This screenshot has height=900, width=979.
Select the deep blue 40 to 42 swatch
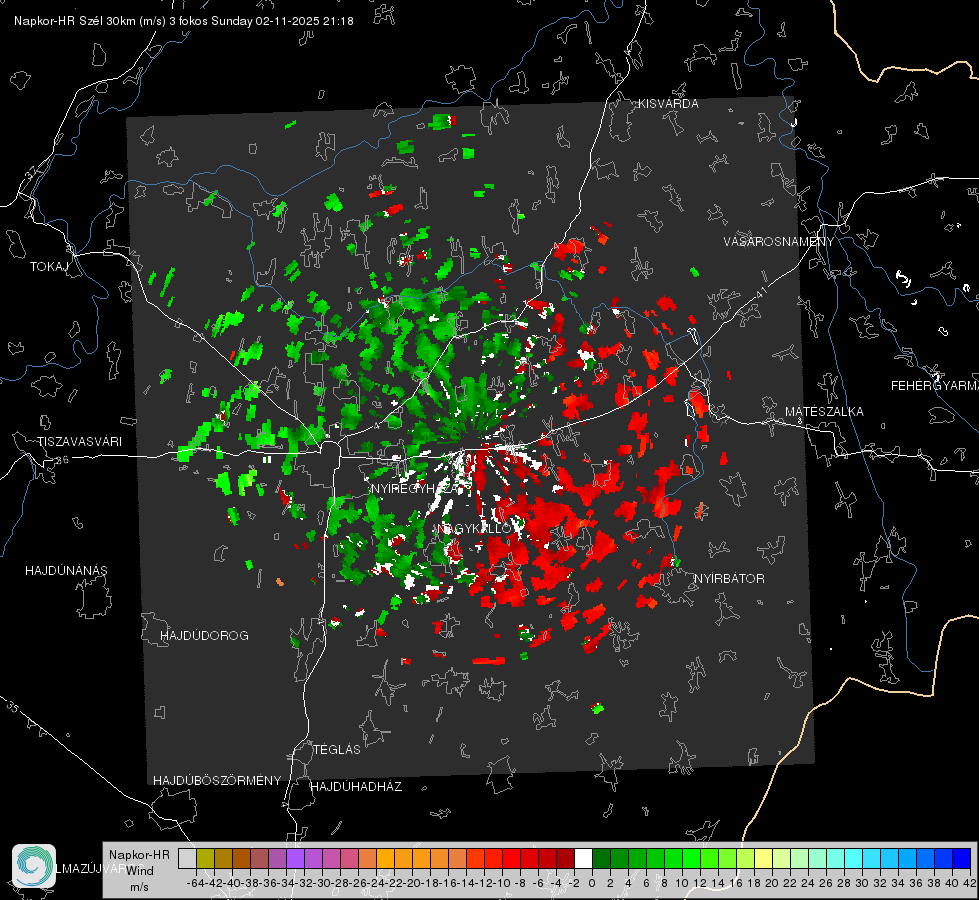click(961, 858)
